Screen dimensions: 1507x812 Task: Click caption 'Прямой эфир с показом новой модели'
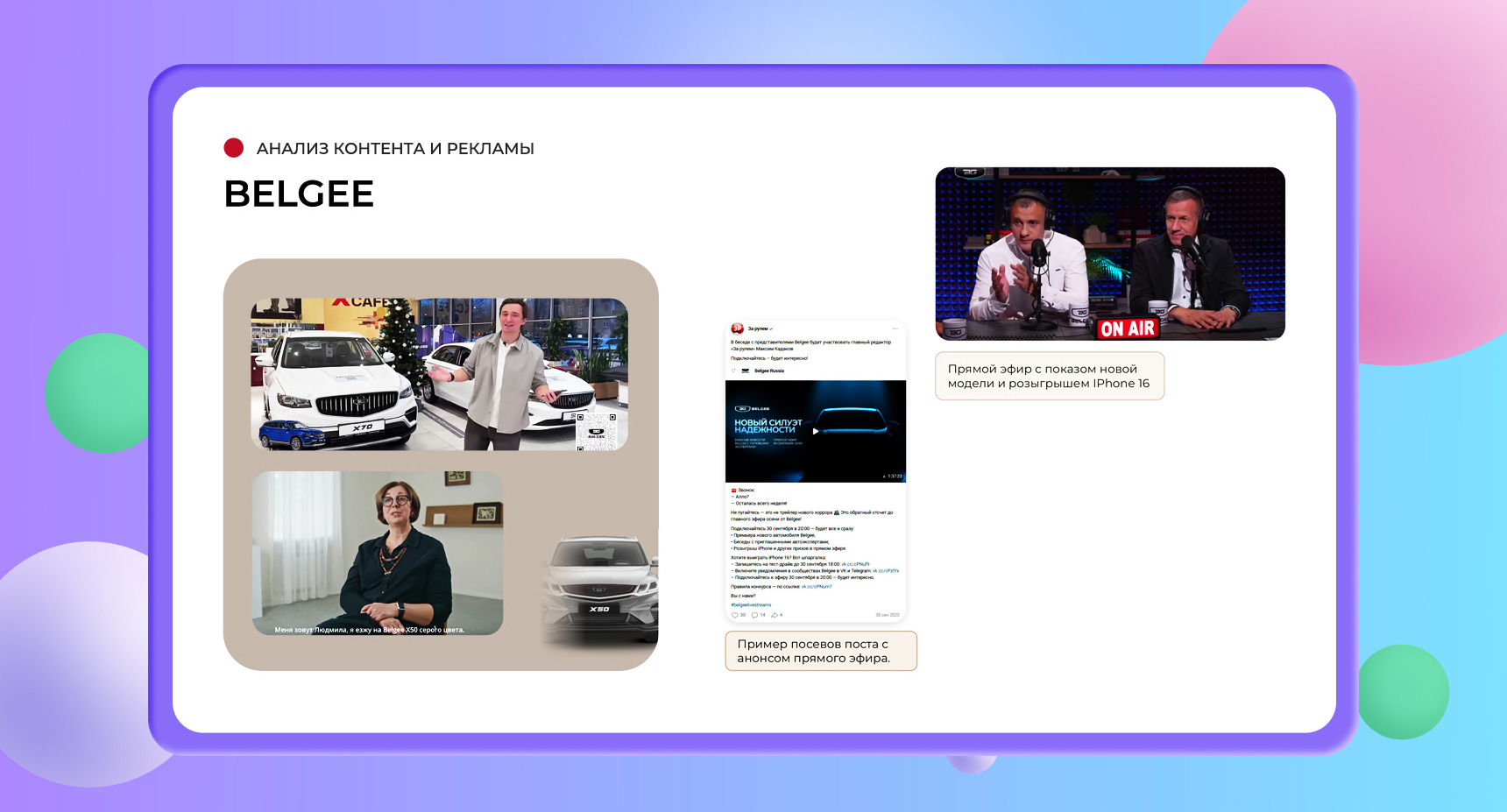point(1050,376)
